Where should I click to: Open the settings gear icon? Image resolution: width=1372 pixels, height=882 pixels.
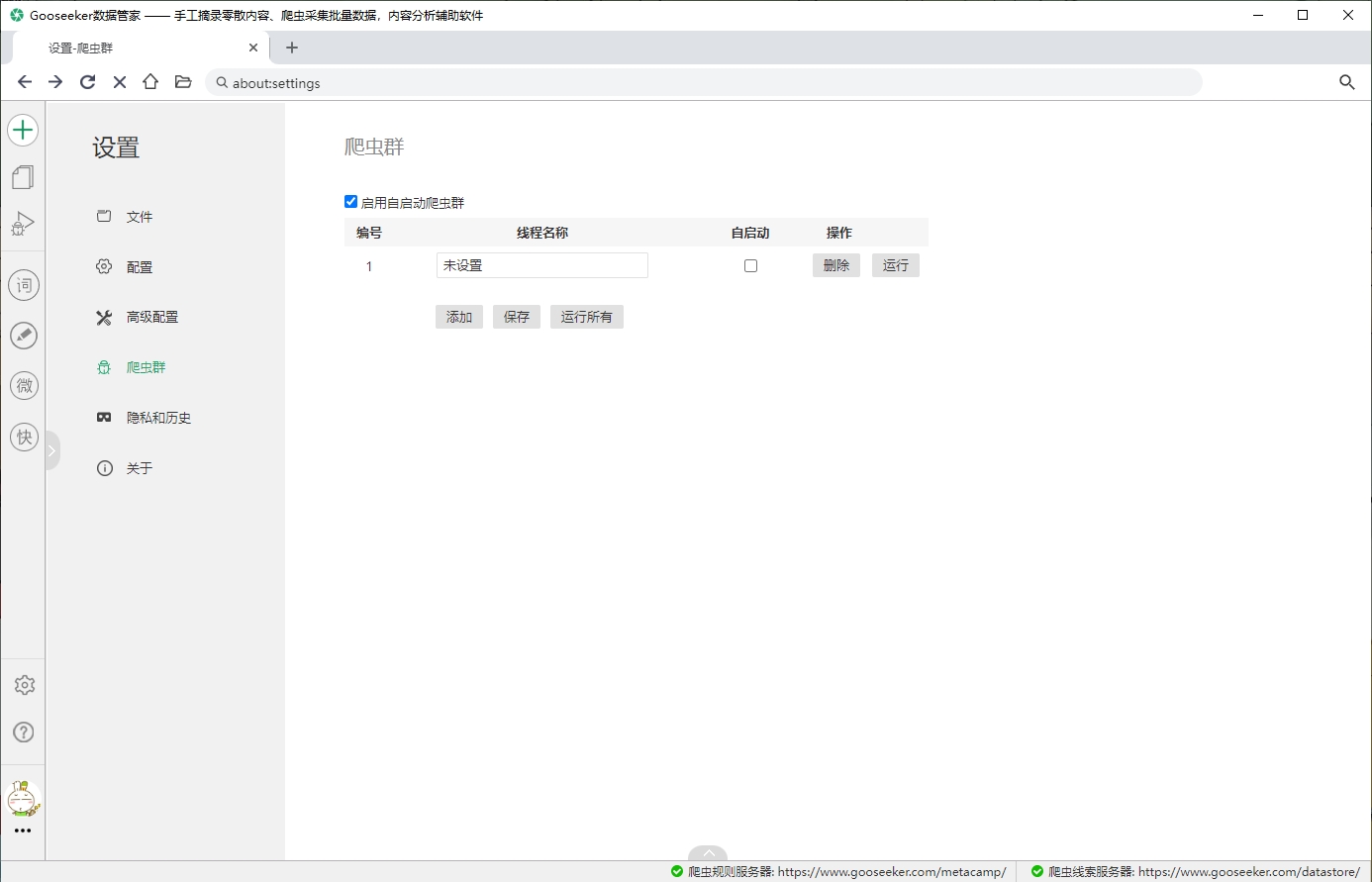(23, 684)
